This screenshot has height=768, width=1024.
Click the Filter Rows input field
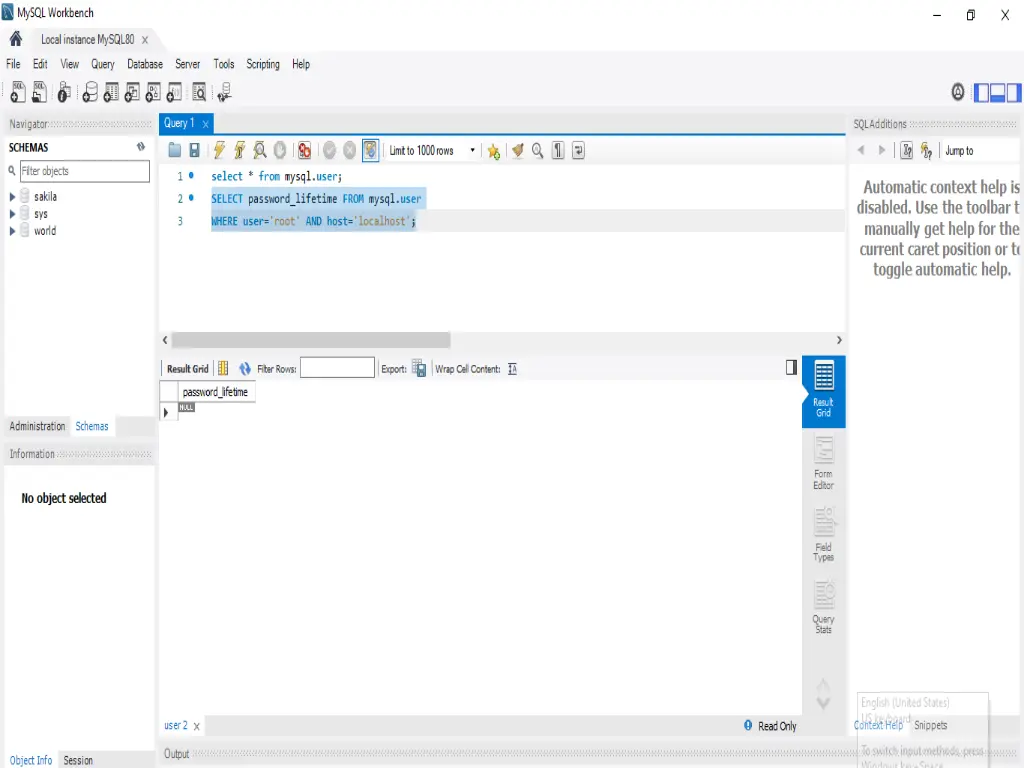point(337,368)
